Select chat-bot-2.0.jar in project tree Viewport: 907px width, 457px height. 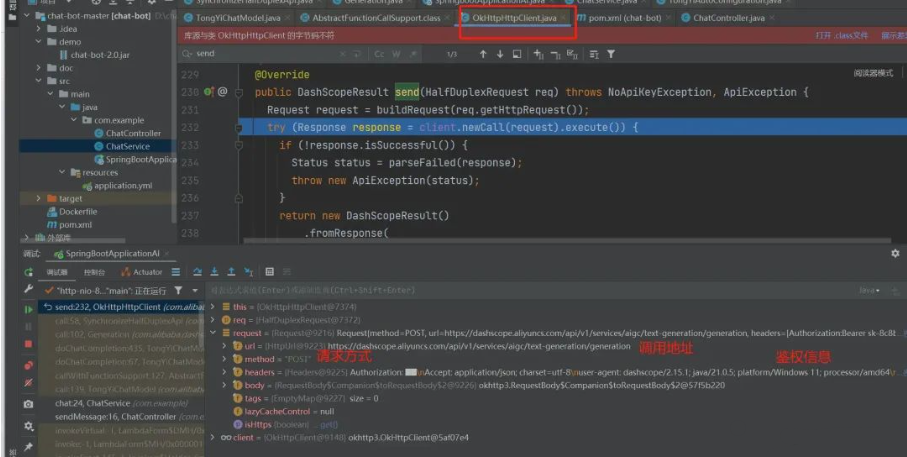pos(94,55)
